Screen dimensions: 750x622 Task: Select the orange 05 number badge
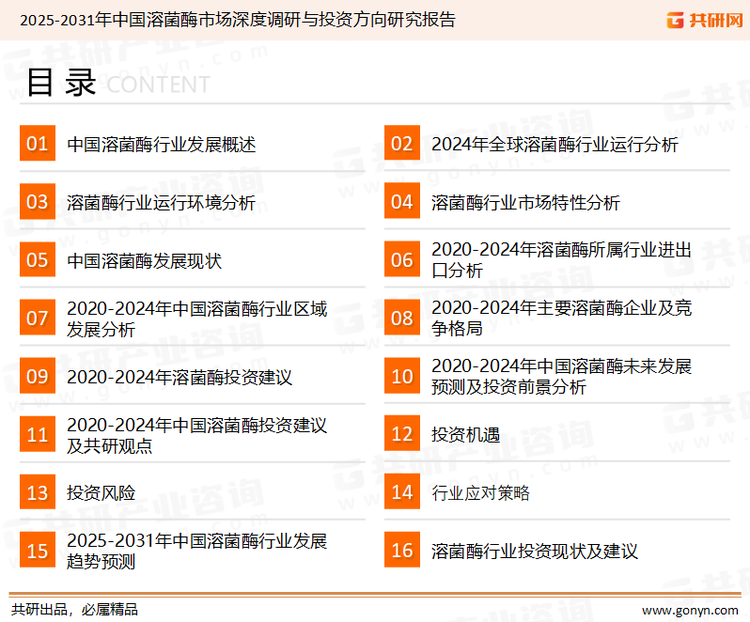37,260
